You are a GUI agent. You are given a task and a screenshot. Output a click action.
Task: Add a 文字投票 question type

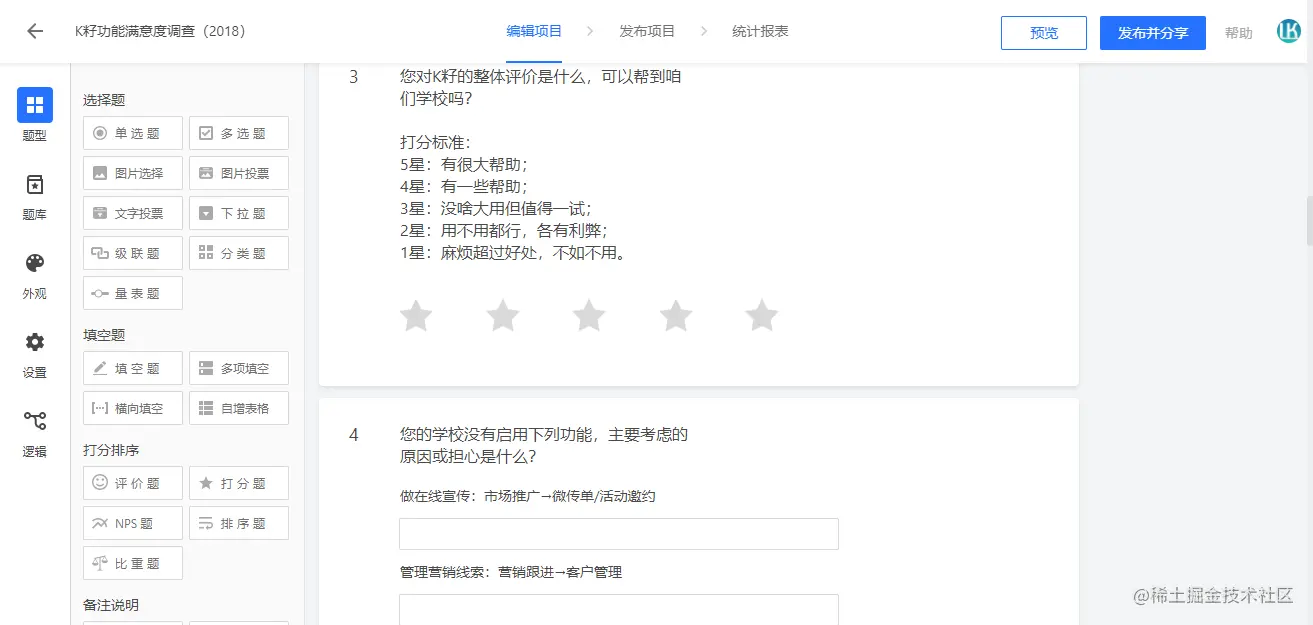(x=133, y=213)
